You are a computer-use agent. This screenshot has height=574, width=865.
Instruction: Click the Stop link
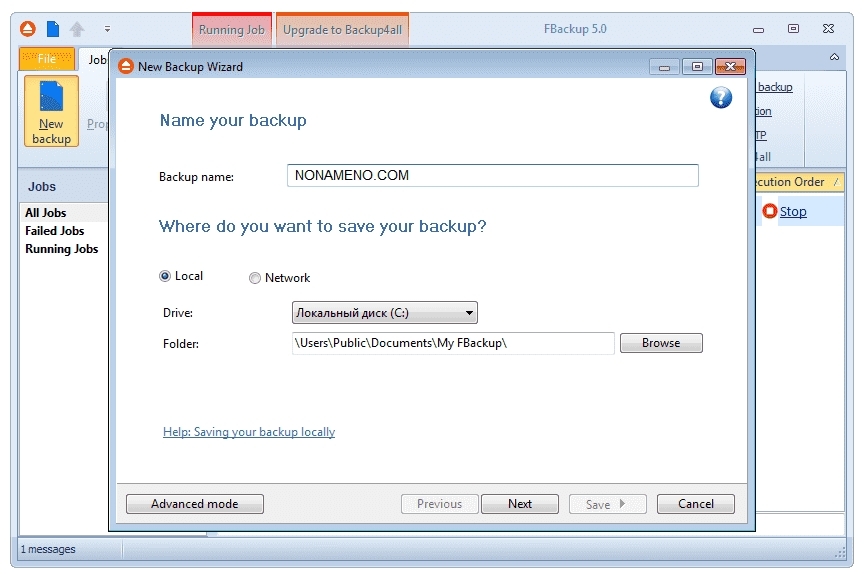click(x=793, y=211)
